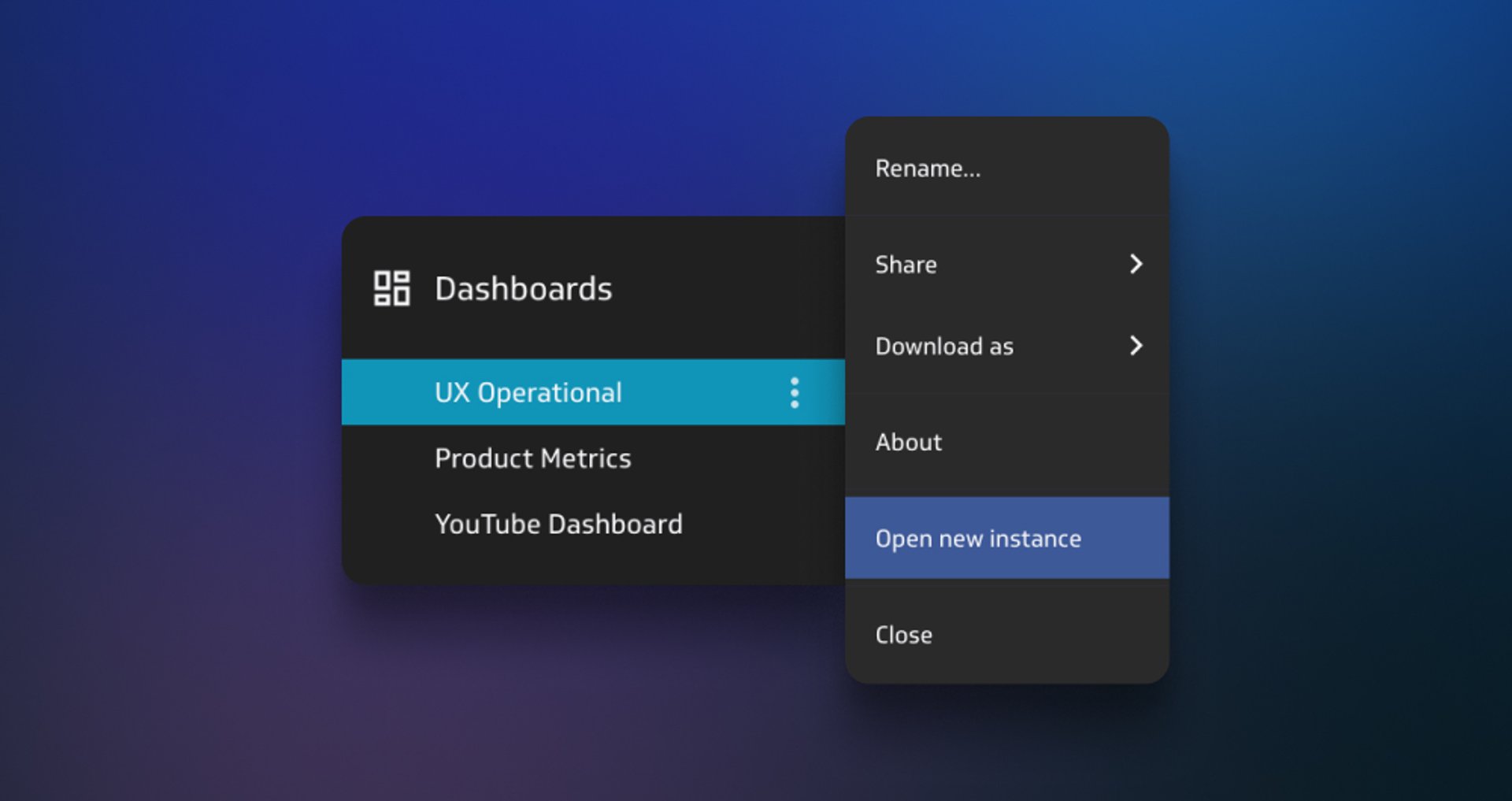Click Open new instance option

point(978,539)
